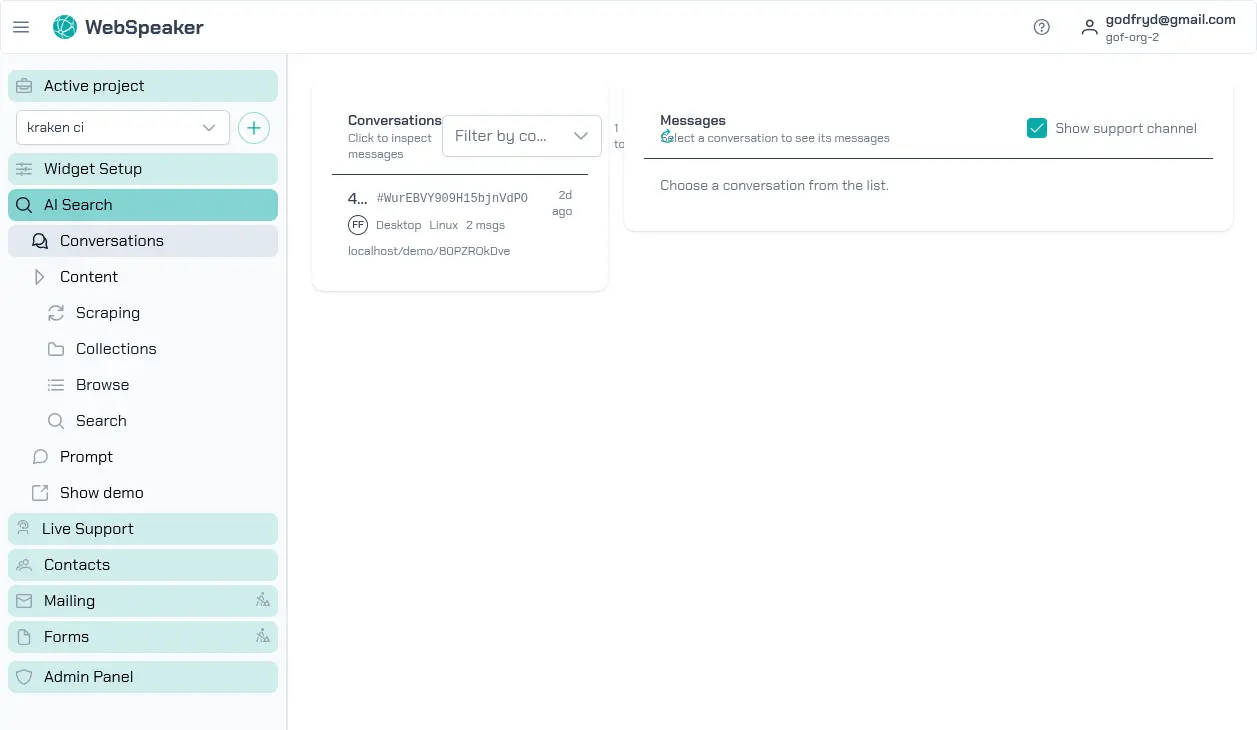Image resolution: width=1257 pixels, height=730 pixels.
Task: Select the Widget Setup menu item
Action: click(x=142, y=169)
